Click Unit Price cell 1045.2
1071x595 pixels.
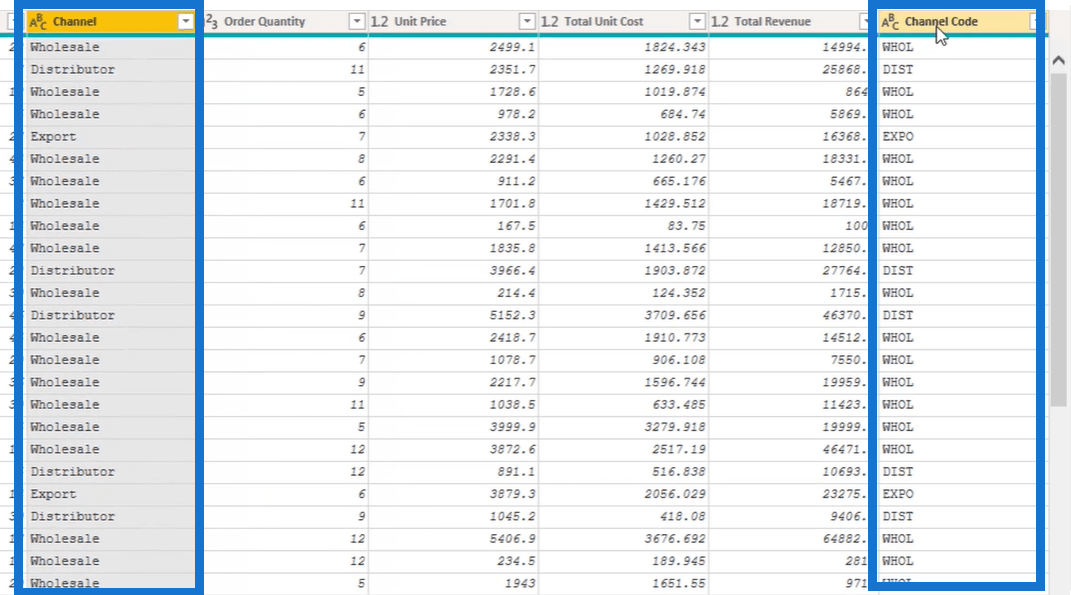point(454,516)
